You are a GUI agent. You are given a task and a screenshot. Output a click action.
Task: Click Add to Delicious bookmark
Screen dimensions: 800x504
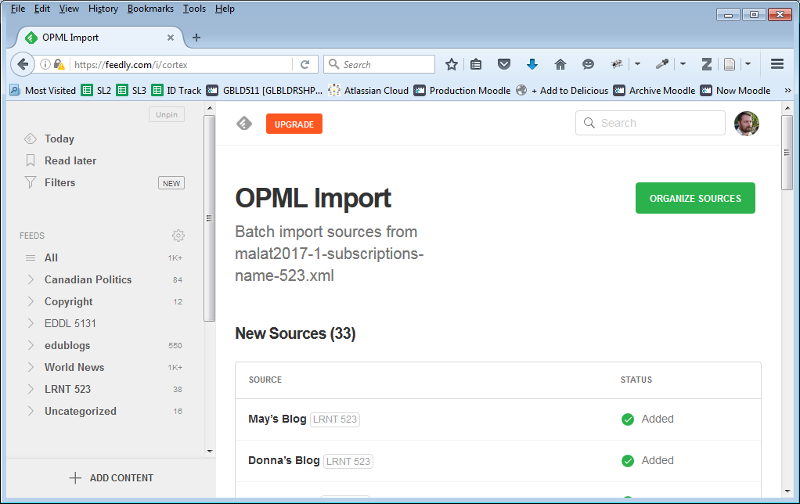click(x=562, y=90)
